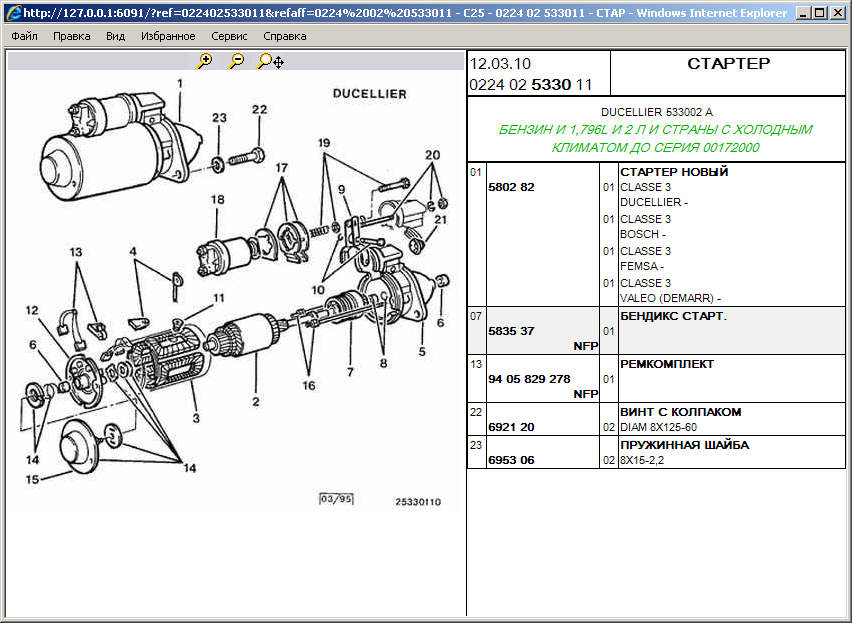Viewport: 852px width, 623px height.
Task: Click the DUCELLIER 533002 A subtitle
Action: coord(656,112)
